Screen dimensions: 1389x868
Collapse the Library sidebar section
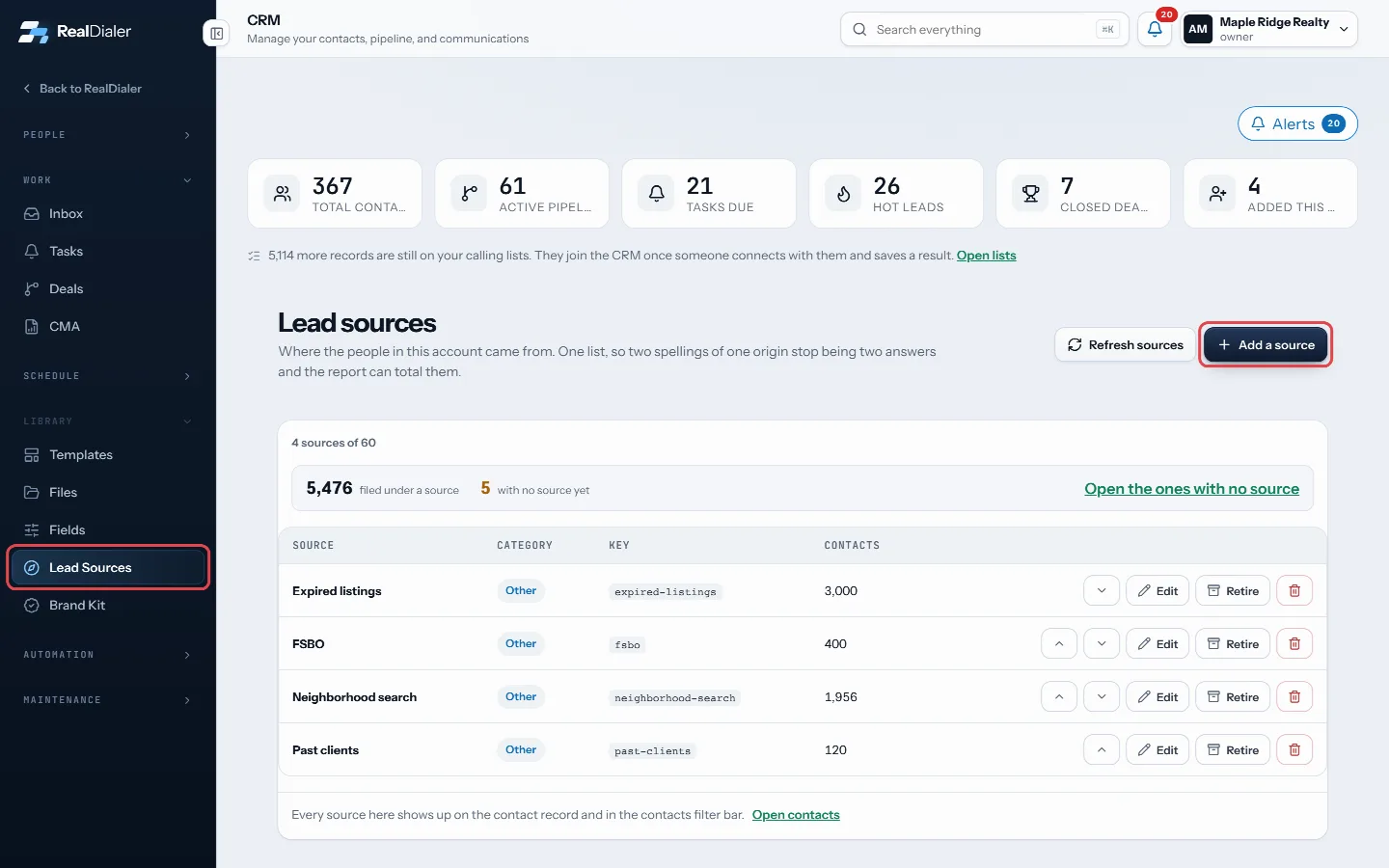(x=107, y=421)
